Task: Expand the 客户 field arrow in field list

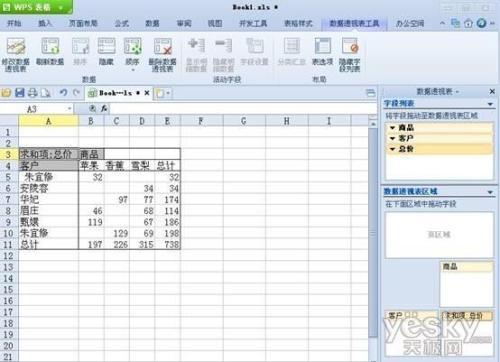Action: click(392, 138)
